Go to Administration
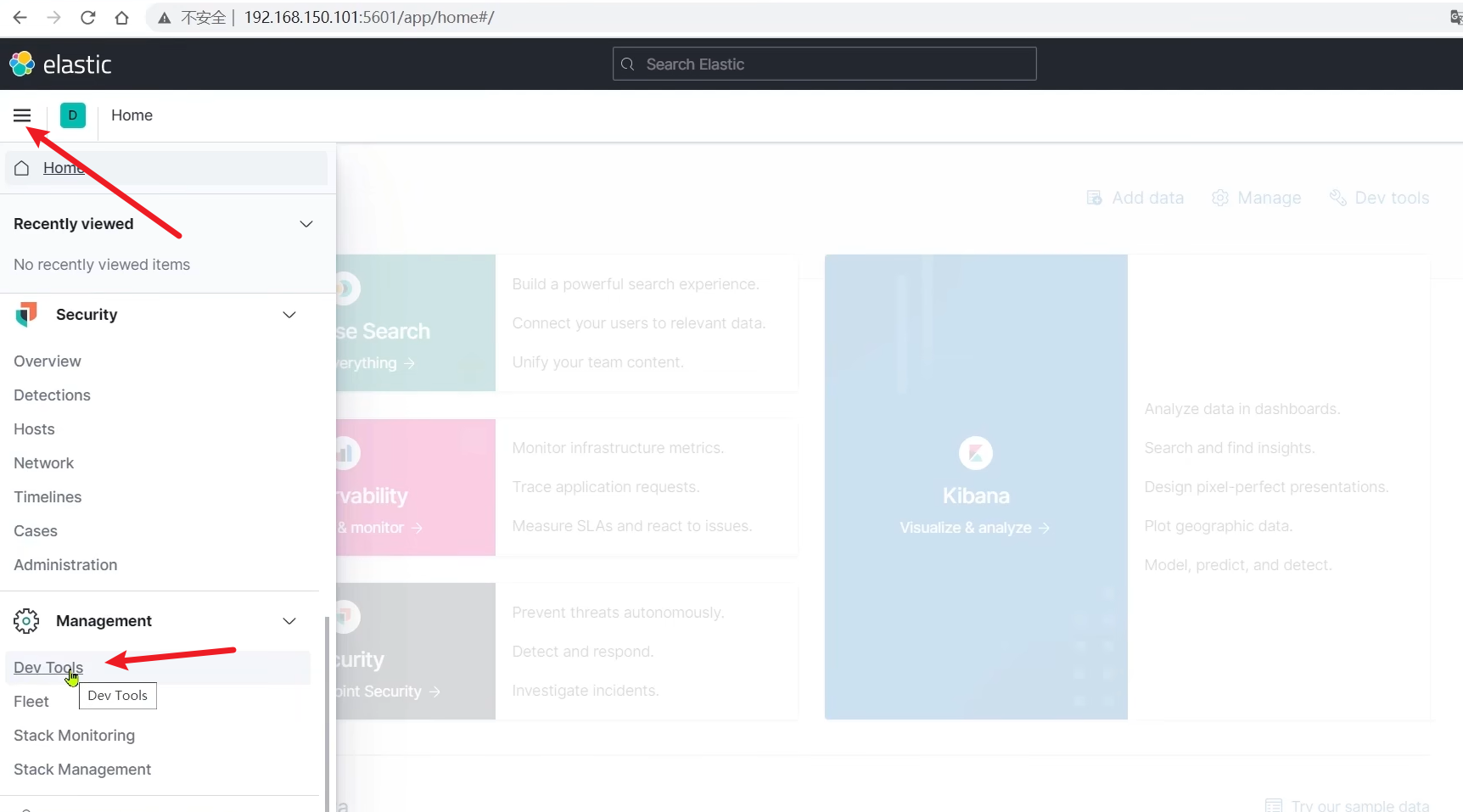Screen dimensions: 1463x812 65,565
